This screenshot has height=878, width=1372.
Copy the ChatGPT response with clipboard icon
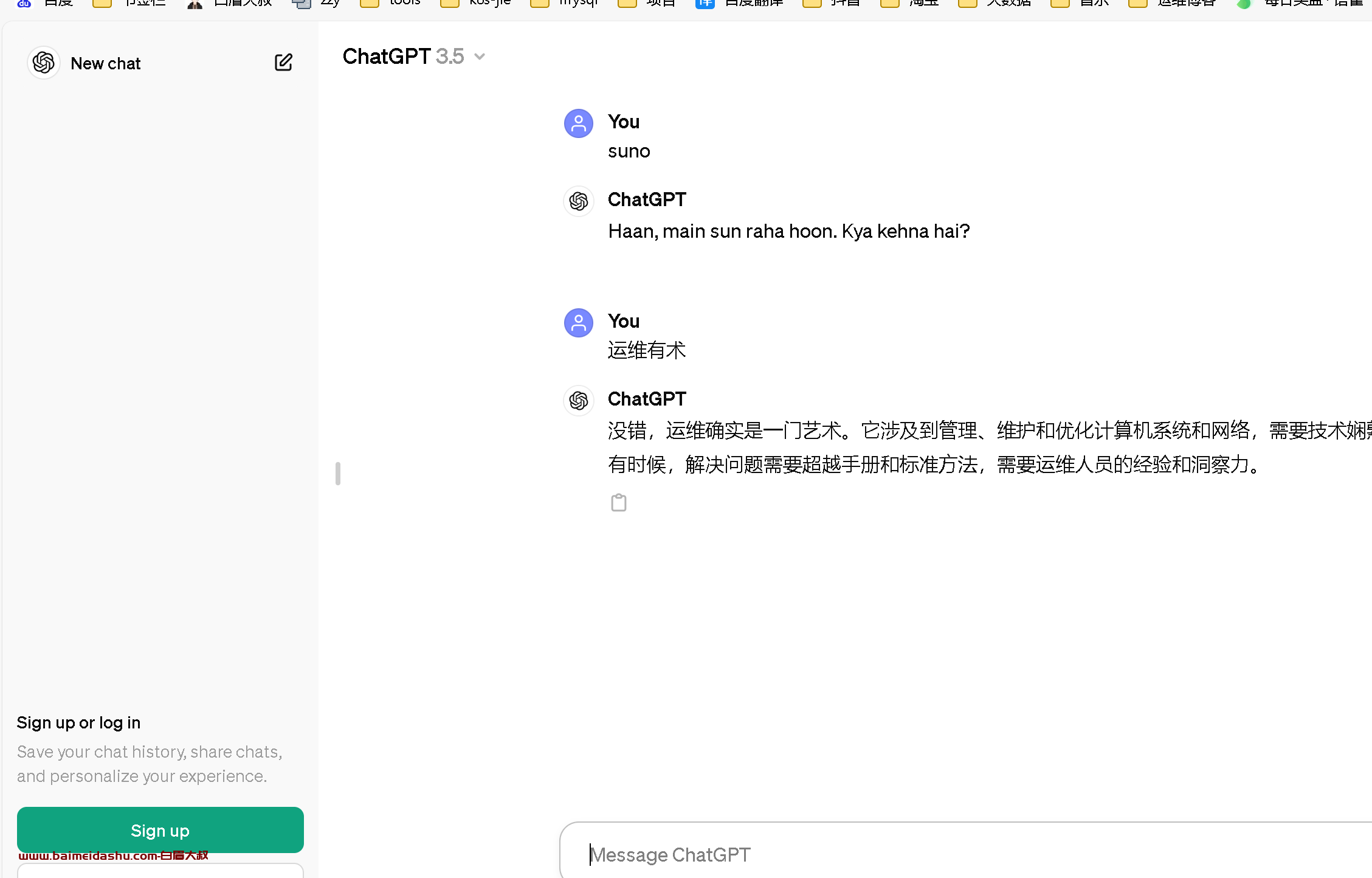618,503
